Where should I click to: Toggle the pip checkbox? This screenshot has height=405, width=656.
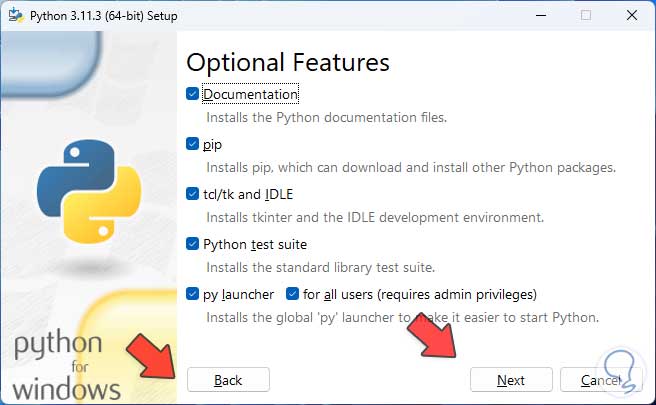(x=193, y=144)
